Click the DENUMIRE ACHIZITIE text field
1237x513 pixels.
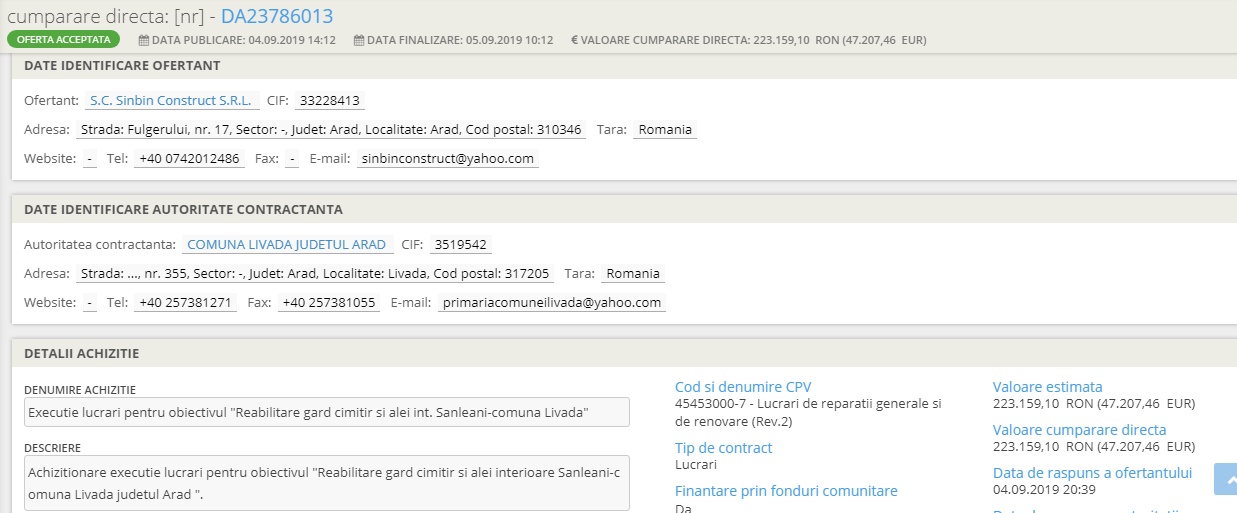coord(326,412)
